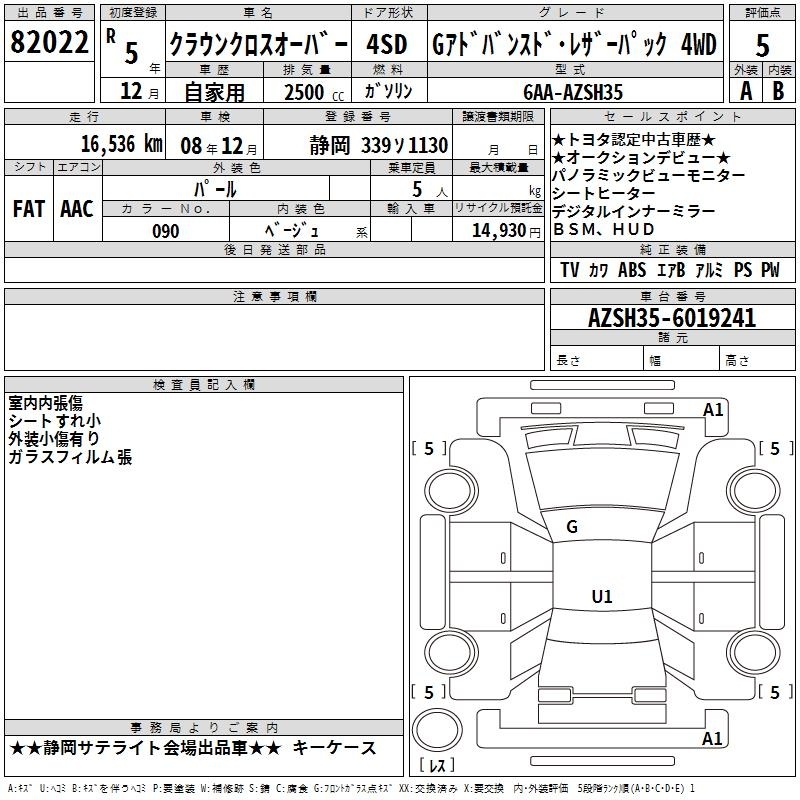Screen dimensions: 800x800
Task: Click the 検査員記入欄 section header
Action: [x=204, y=385]
